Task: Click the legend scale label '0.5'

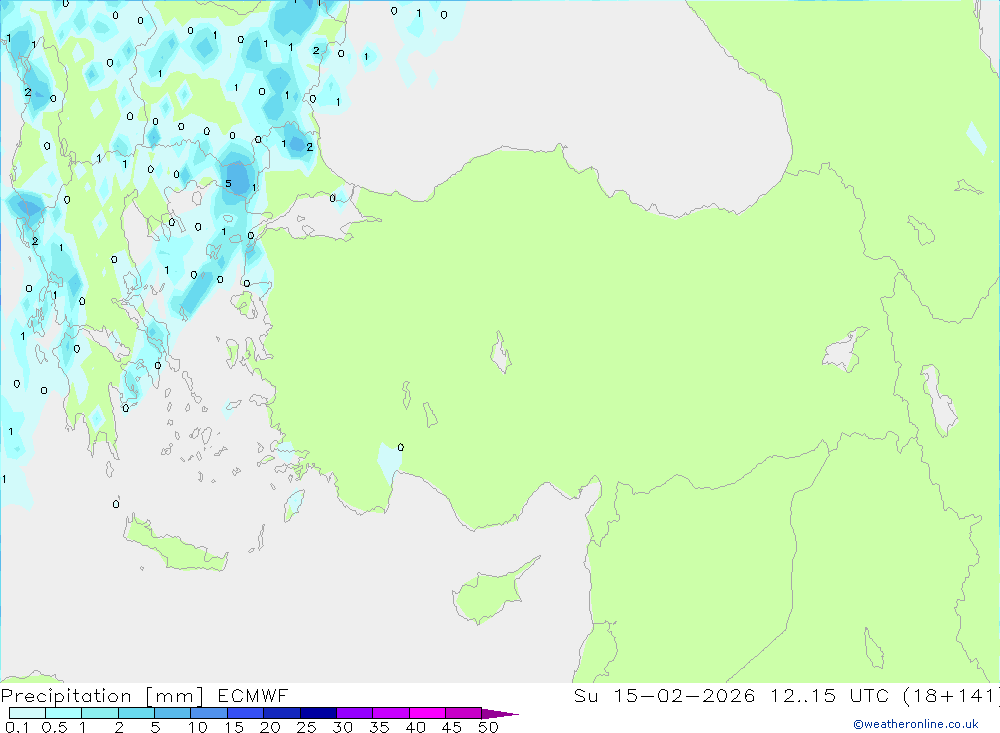Action: coord(54,727)
